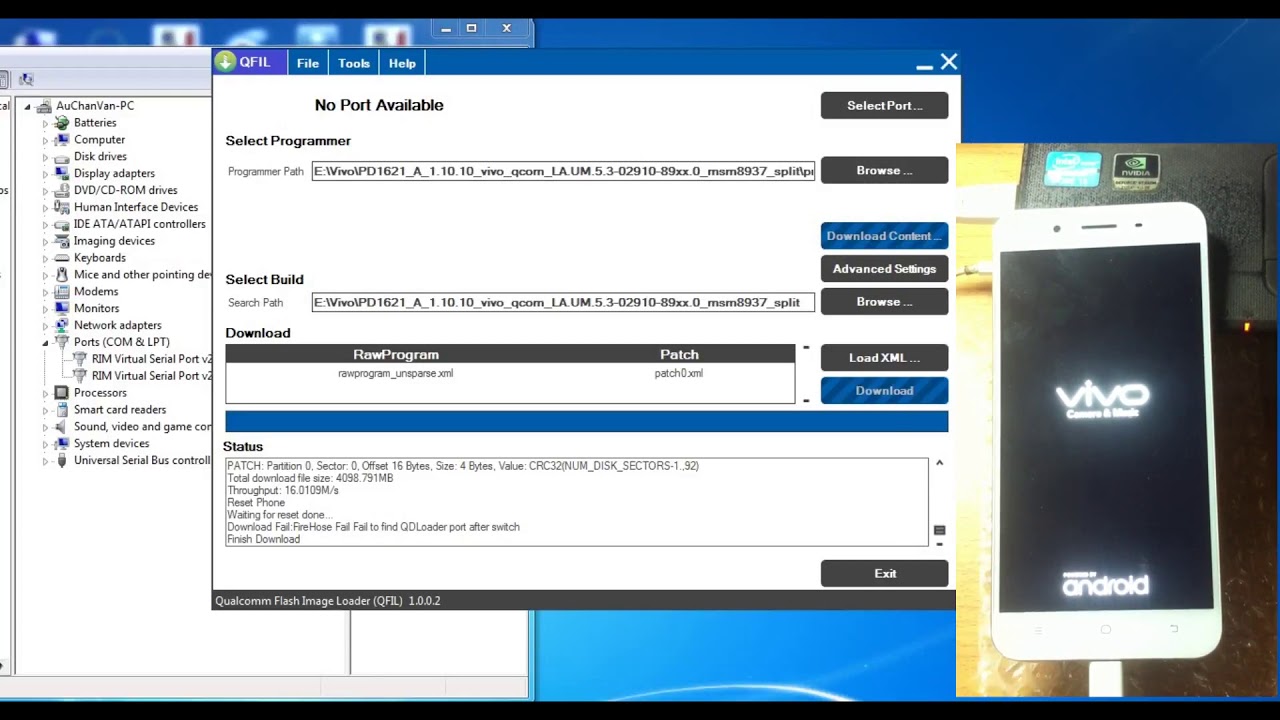This screenshot has height=720, width=1280.
Task: Click the Human Interface Devices icon
Action: coord(62,207)
